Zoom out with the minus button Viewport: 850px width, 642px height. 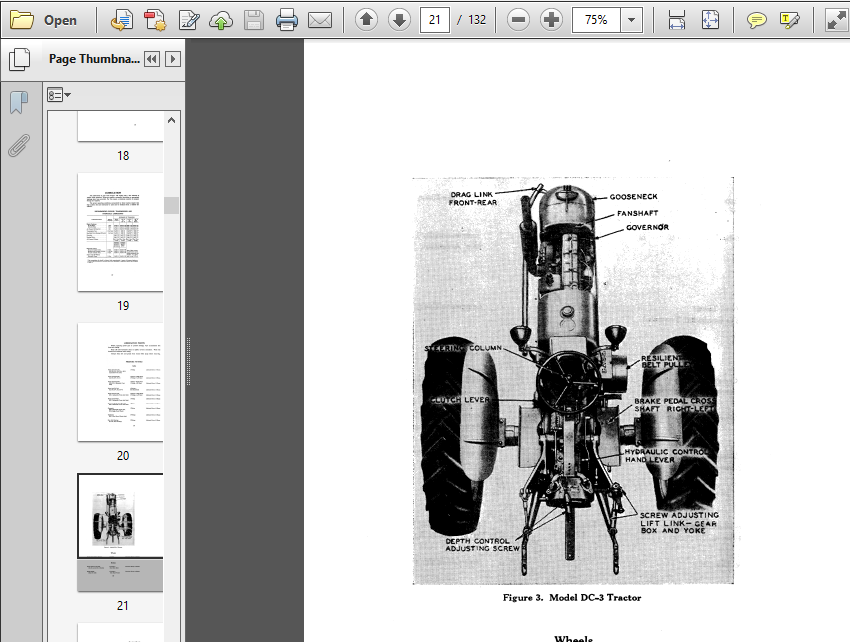[x=518, y=20]
